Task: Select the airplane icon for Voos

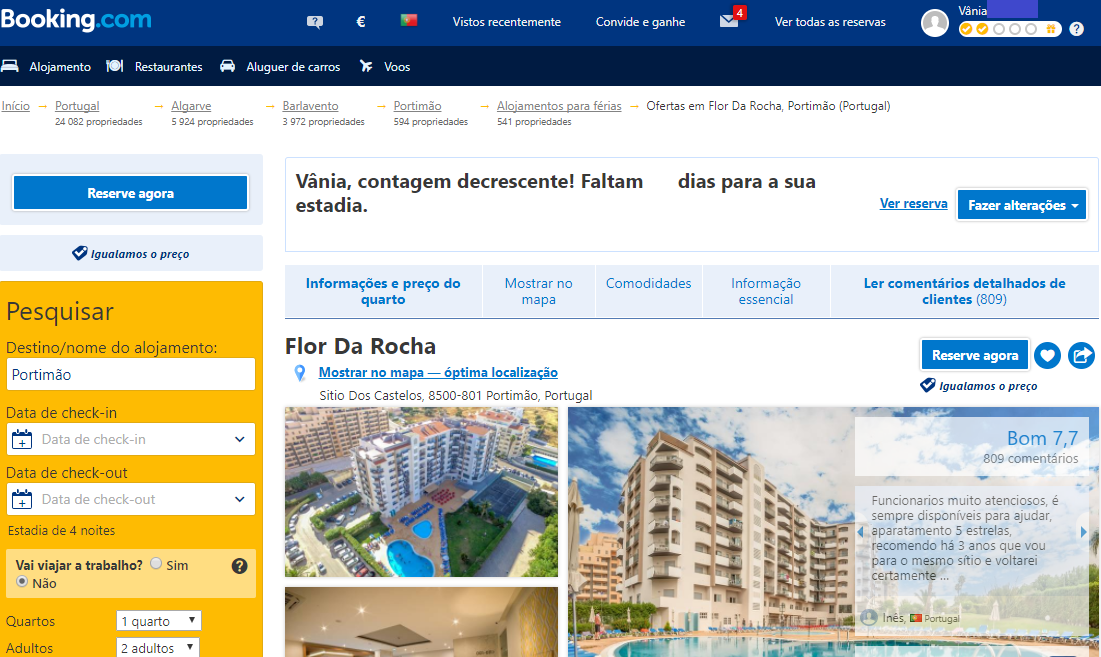Action: (367, 66)
